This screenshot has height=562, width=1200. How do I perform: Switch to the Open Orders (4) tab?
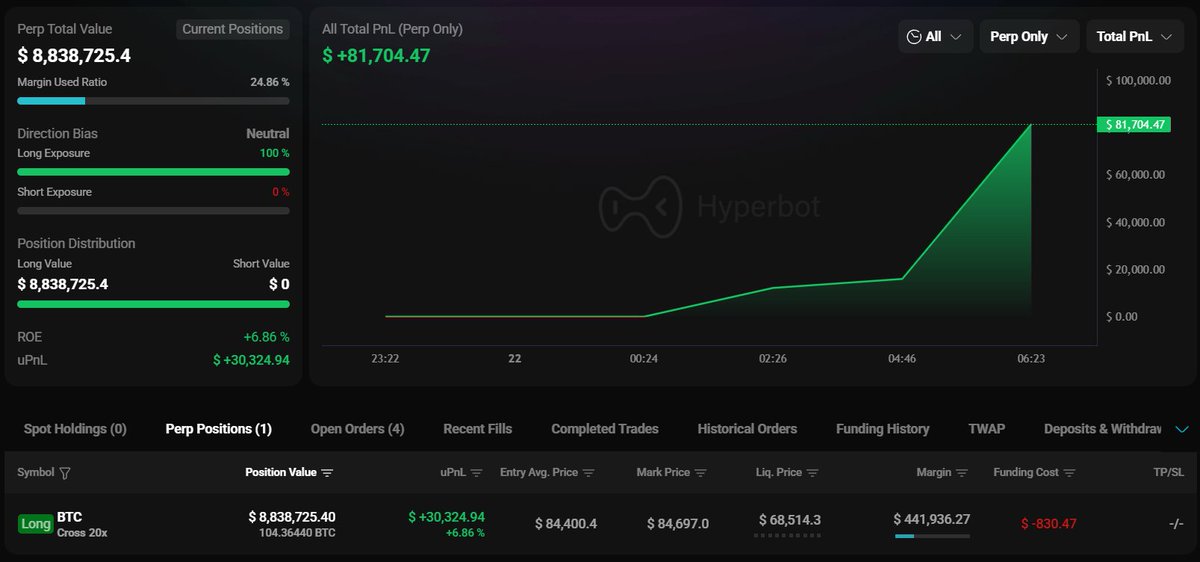(357, 429)
